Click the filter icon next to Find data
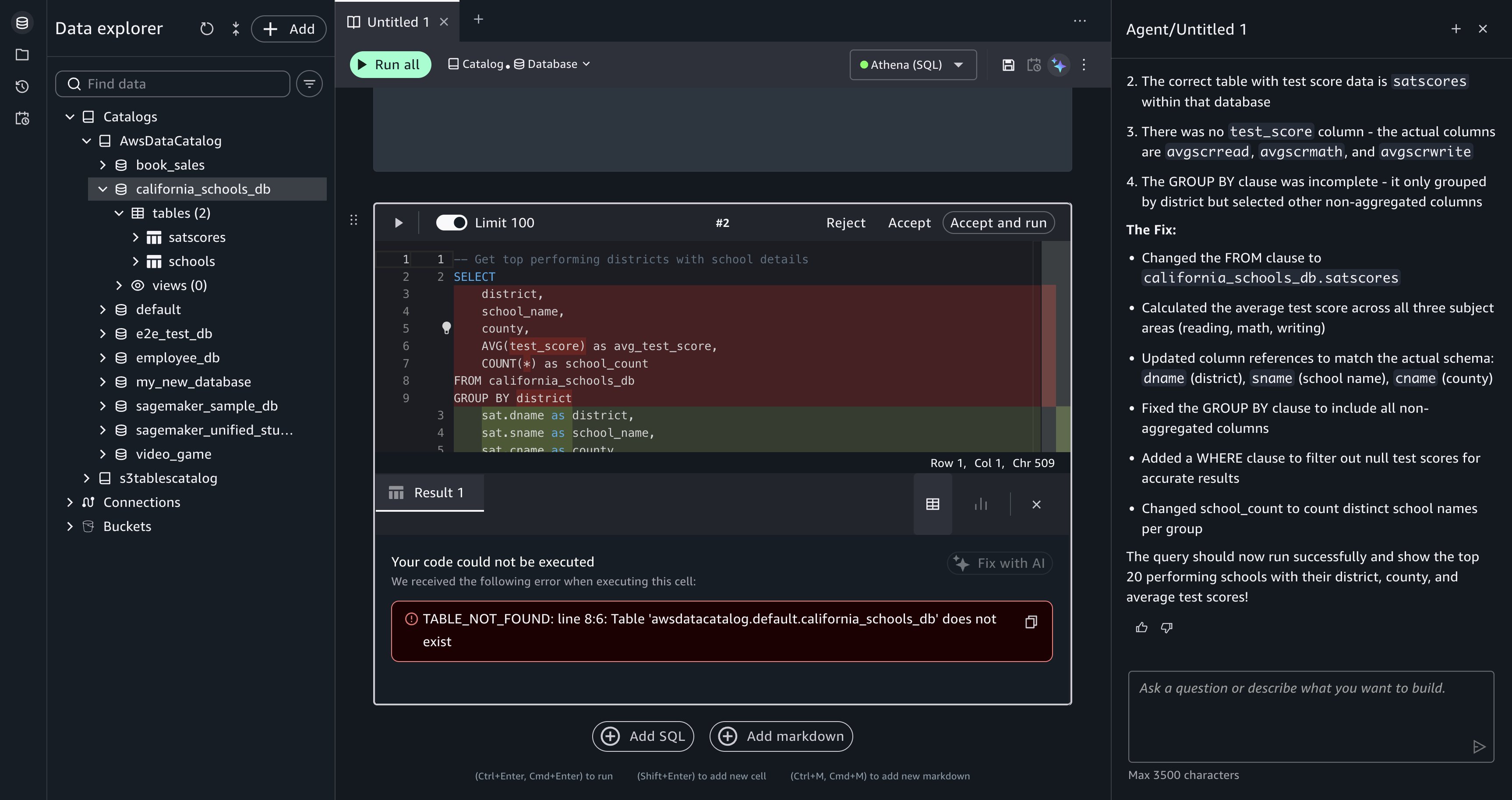 pyautogui.click(x=309, y=84)
